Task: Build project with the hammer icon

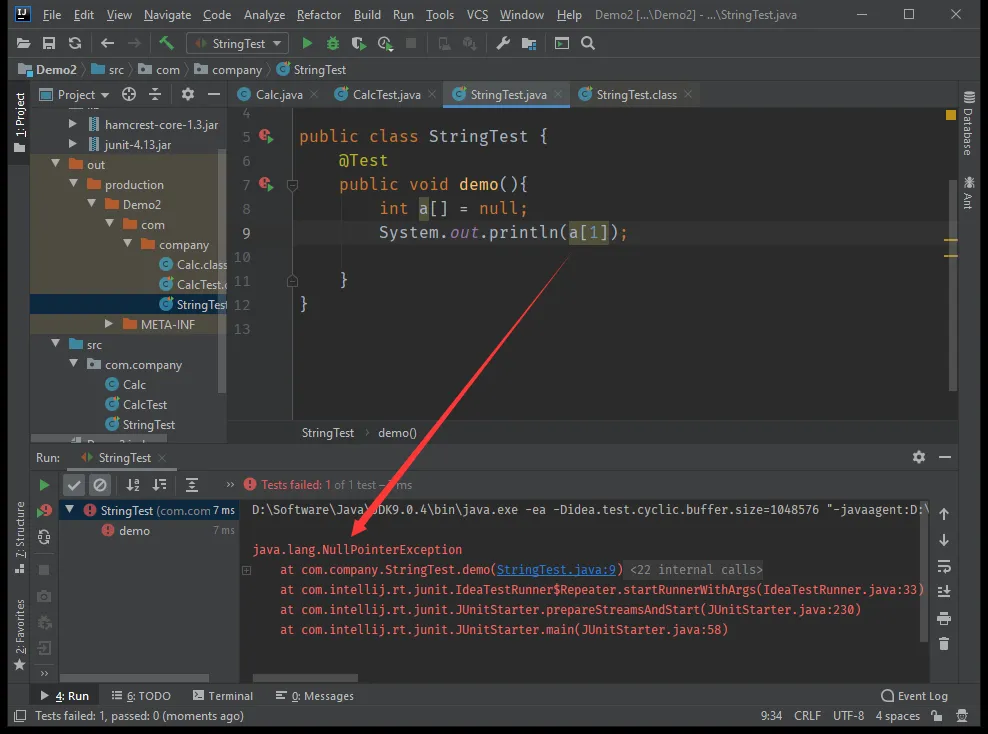Action: click(x=166, y=43)
